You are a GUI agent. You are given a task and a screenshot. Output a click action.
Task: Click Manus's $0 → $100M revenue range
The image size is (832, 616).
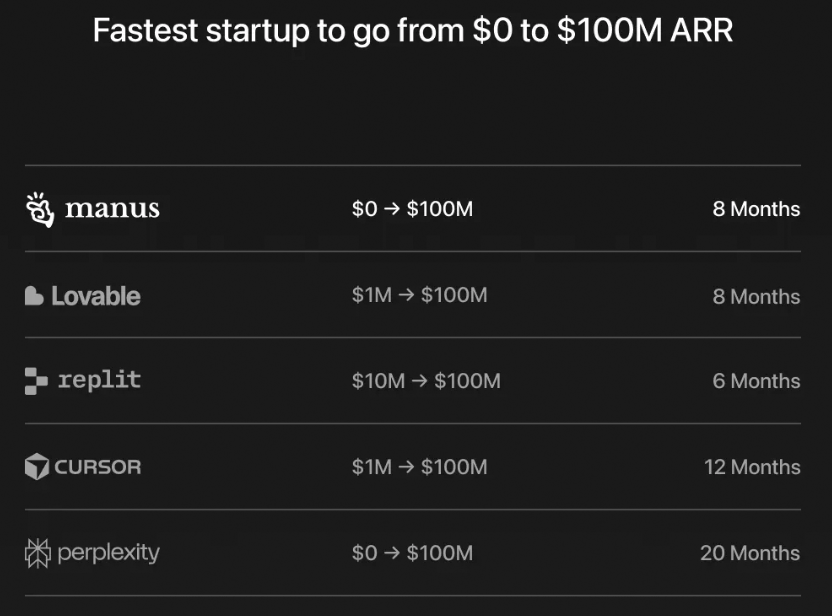pos(412,209)
